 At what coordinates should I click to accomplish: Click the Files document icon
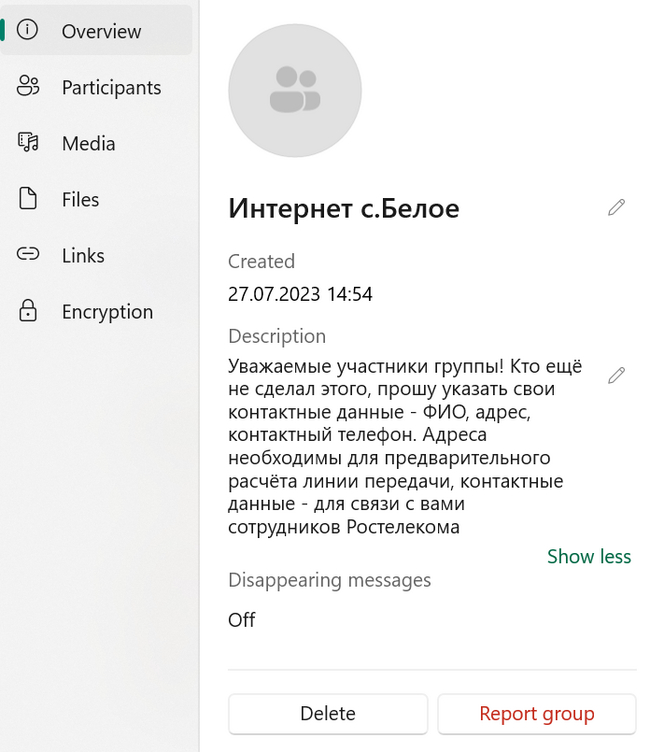[x=28, y=198]
